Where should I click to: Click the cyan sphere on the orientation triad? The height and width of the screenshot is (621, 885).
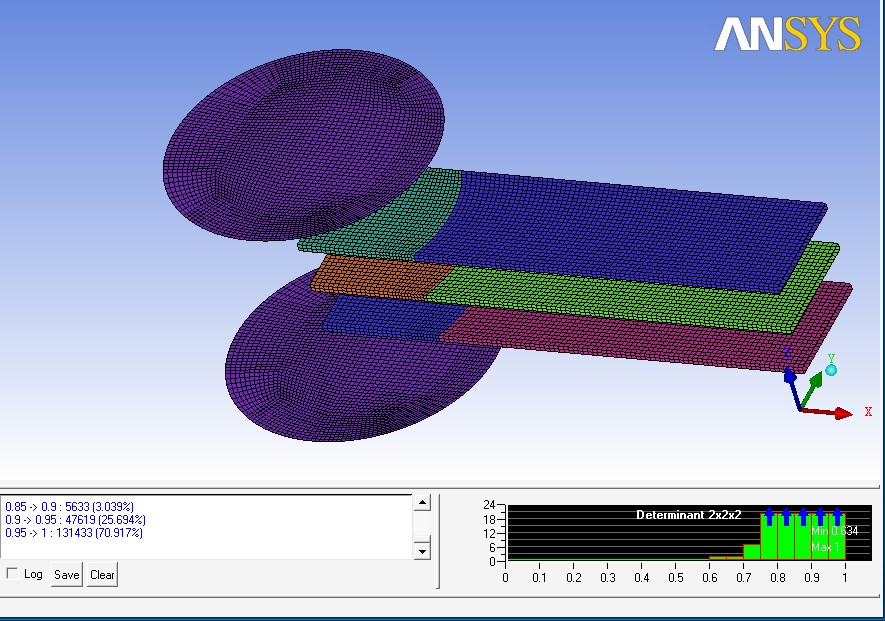[830, 370]
